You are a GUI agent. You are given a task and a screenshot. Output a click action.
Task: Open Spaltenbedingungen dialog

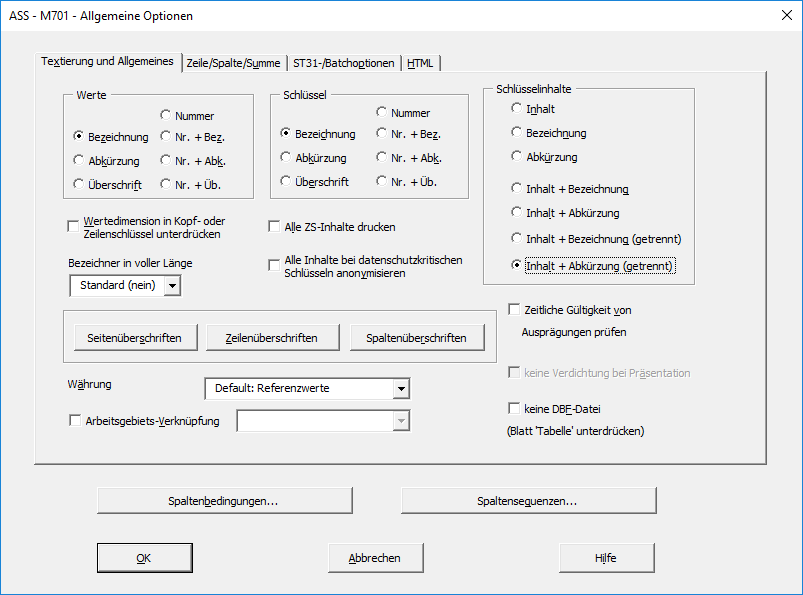(x=225, y=500)
